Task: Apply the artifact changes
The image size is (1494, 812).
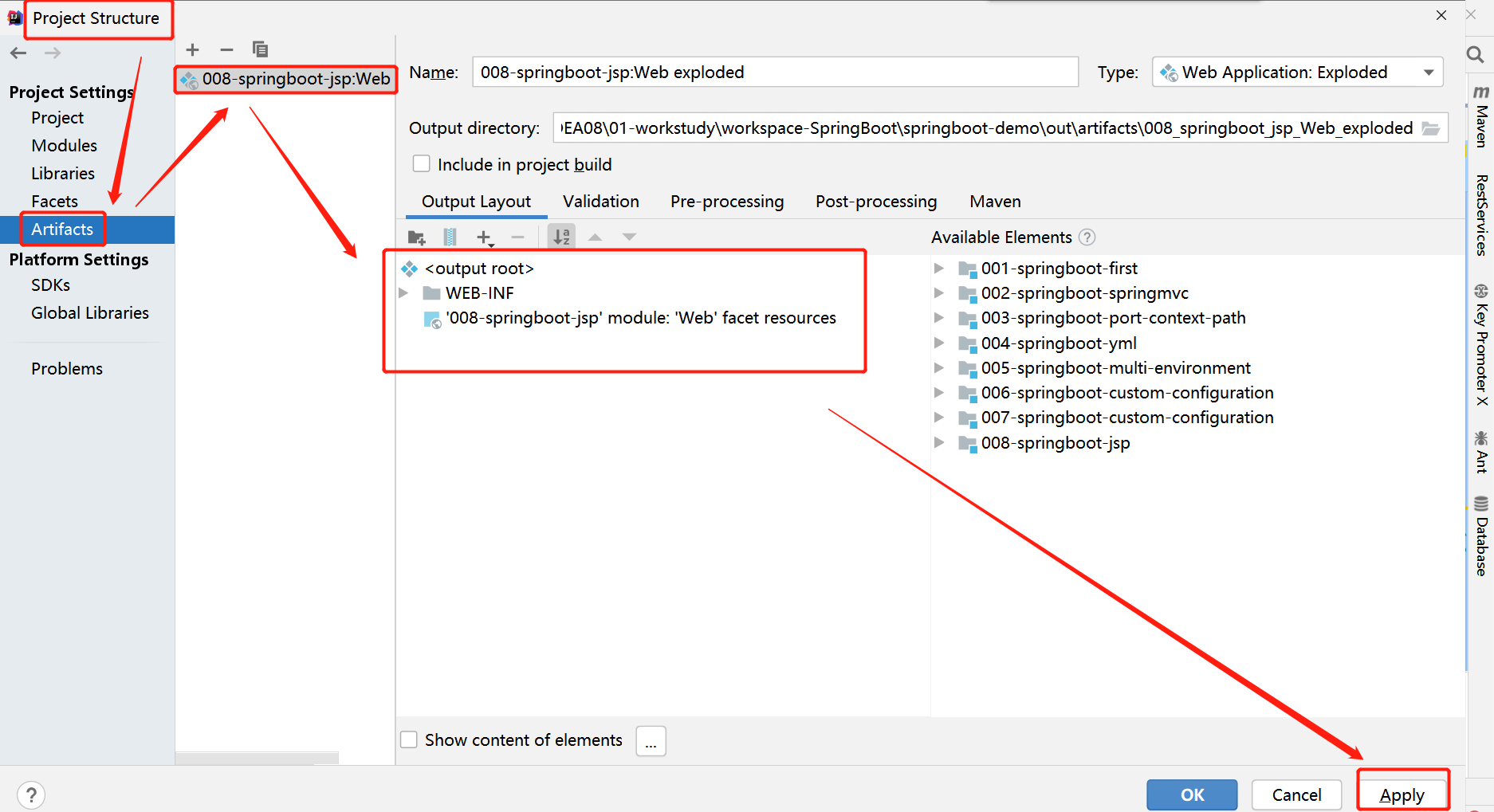Action: pyautogui.click(x=1402, y=794)
